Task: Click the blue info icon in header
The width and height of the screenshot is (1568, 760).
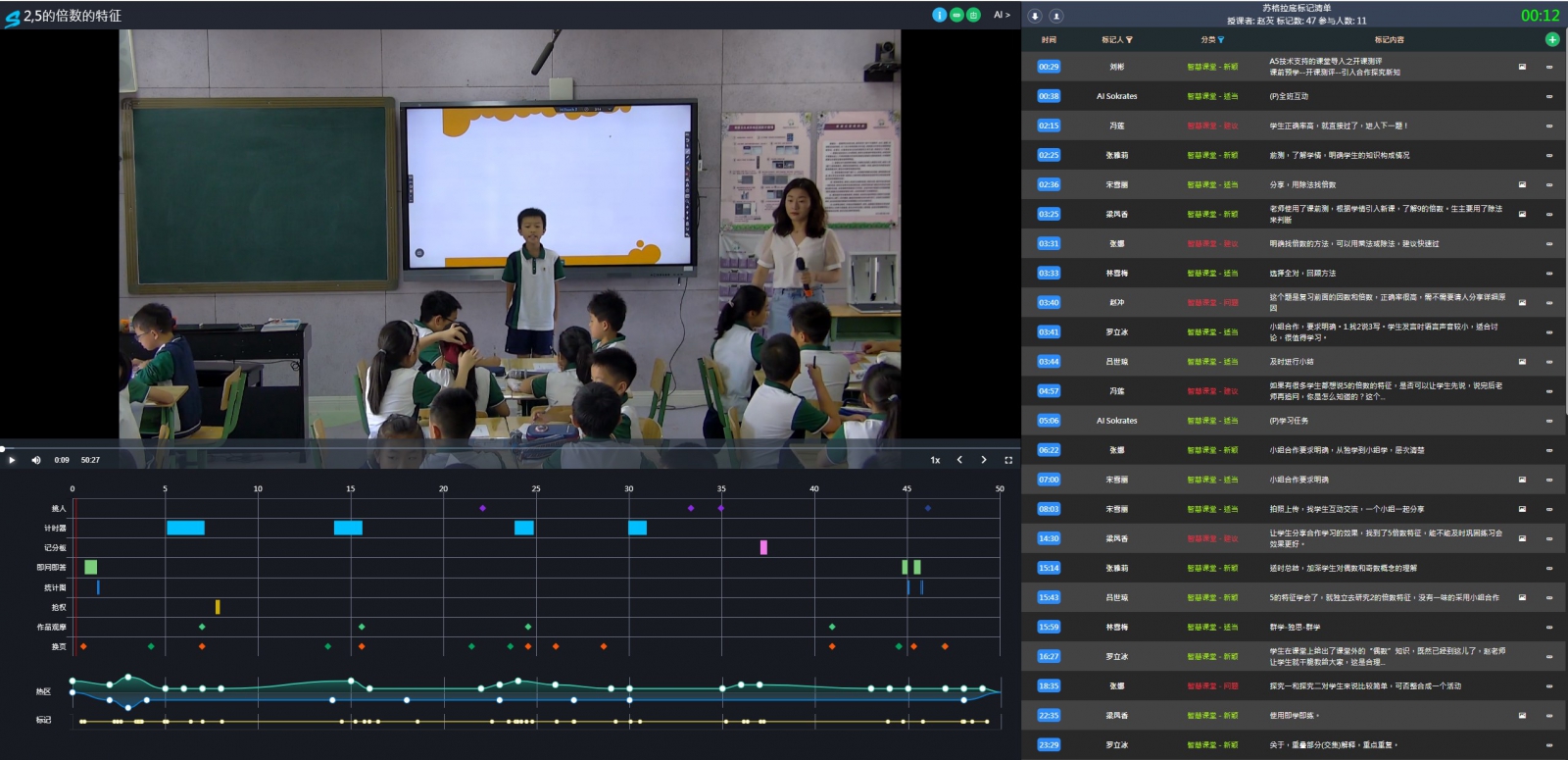Action: (939, 15)
